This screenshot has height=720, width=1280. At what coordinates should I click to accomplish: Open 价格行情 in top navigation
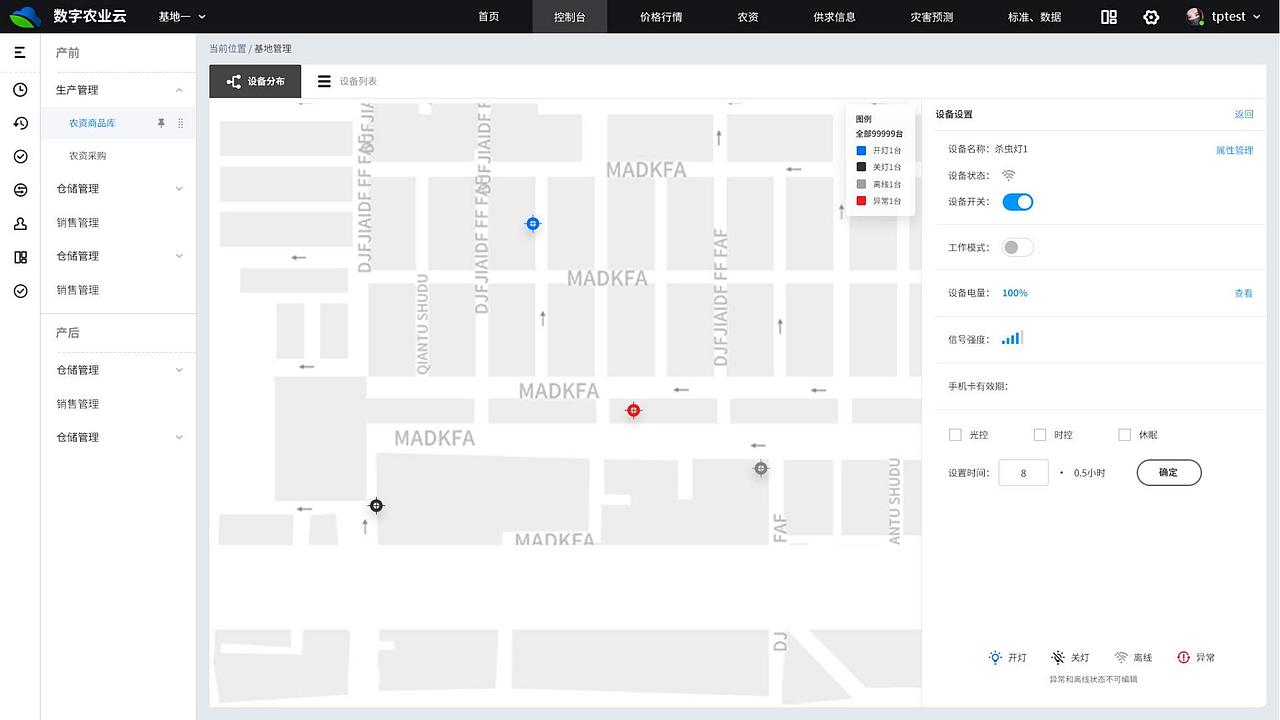click(x=661, y=17)
